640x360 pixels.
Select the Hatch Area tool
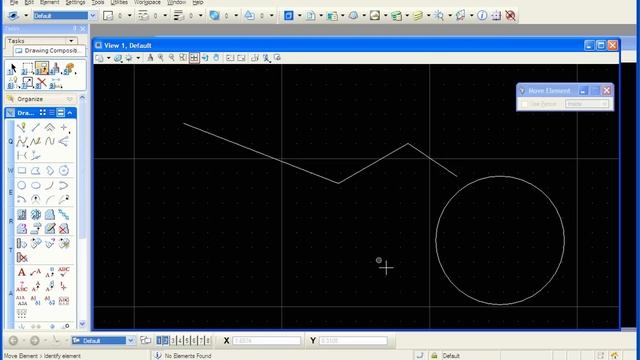click(x=22, y=215)
